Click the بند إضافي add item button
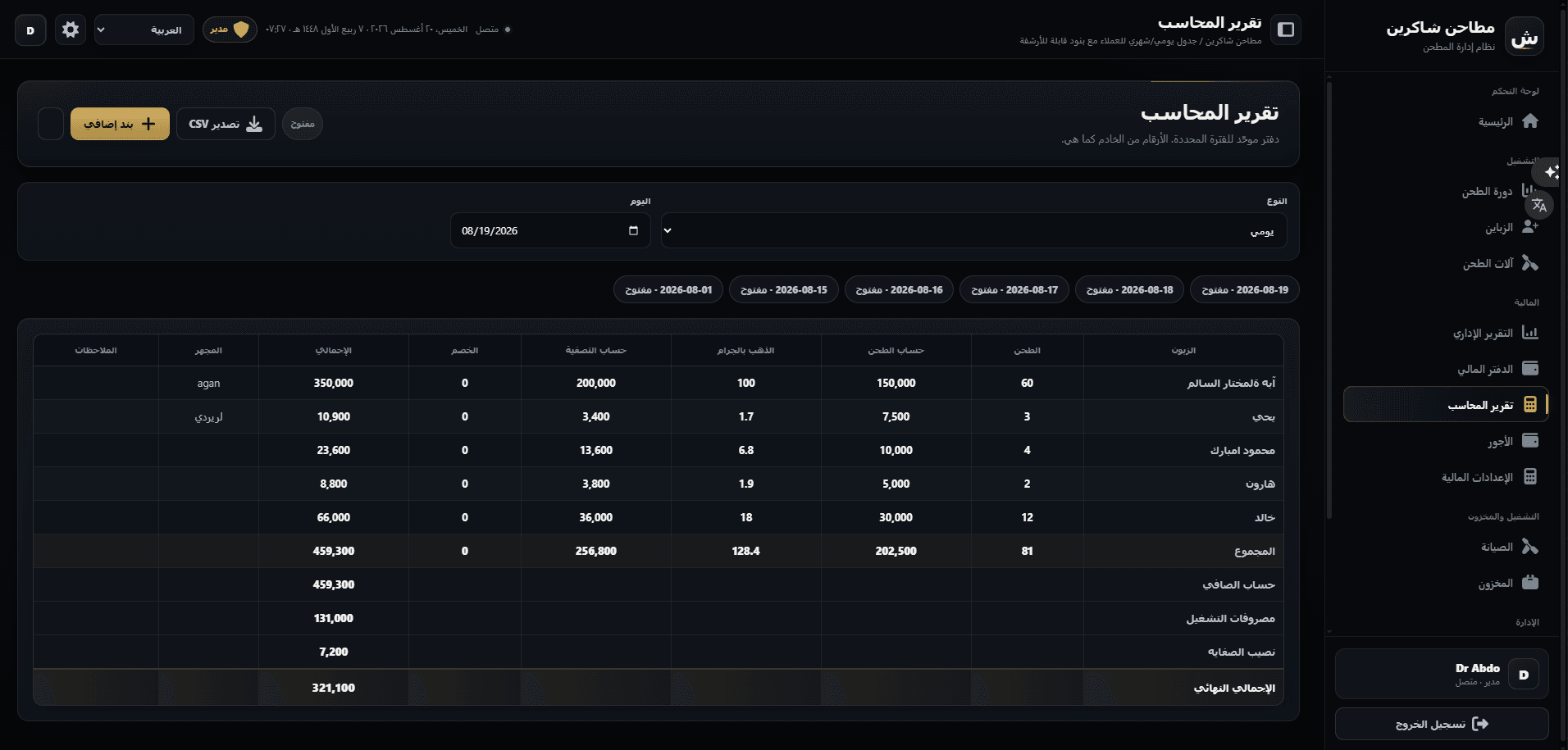This screenshot has height=750, width=1568. tap(120, 124)
